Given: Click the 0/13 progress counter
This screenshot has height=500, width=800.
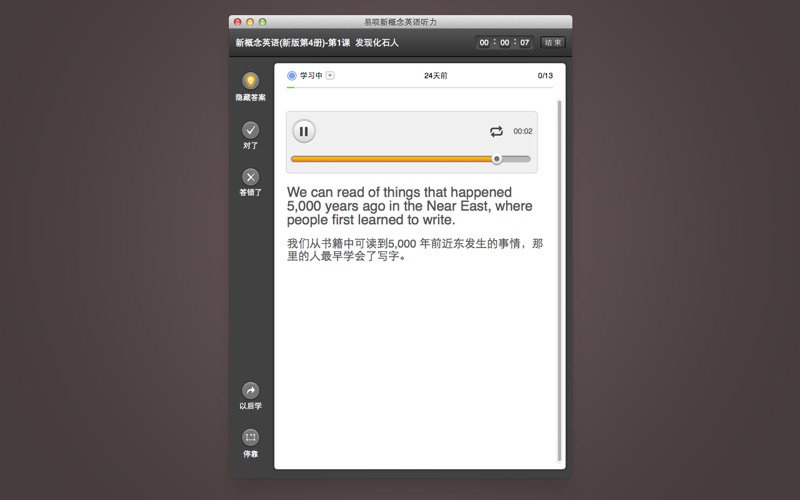Looking at the screenshot, I should (x=545, y=76).
